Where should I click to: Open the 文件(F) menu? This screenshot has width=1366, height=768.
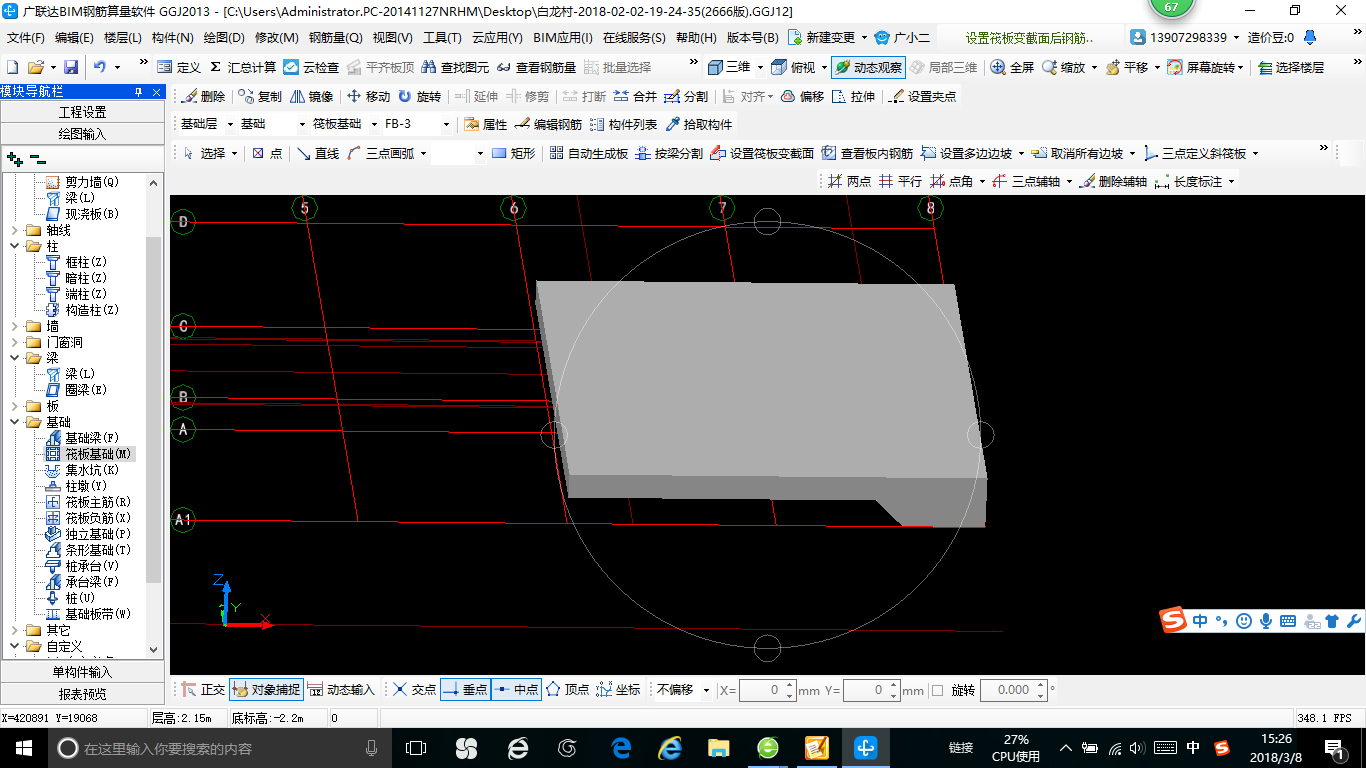[x=26, y=38]
